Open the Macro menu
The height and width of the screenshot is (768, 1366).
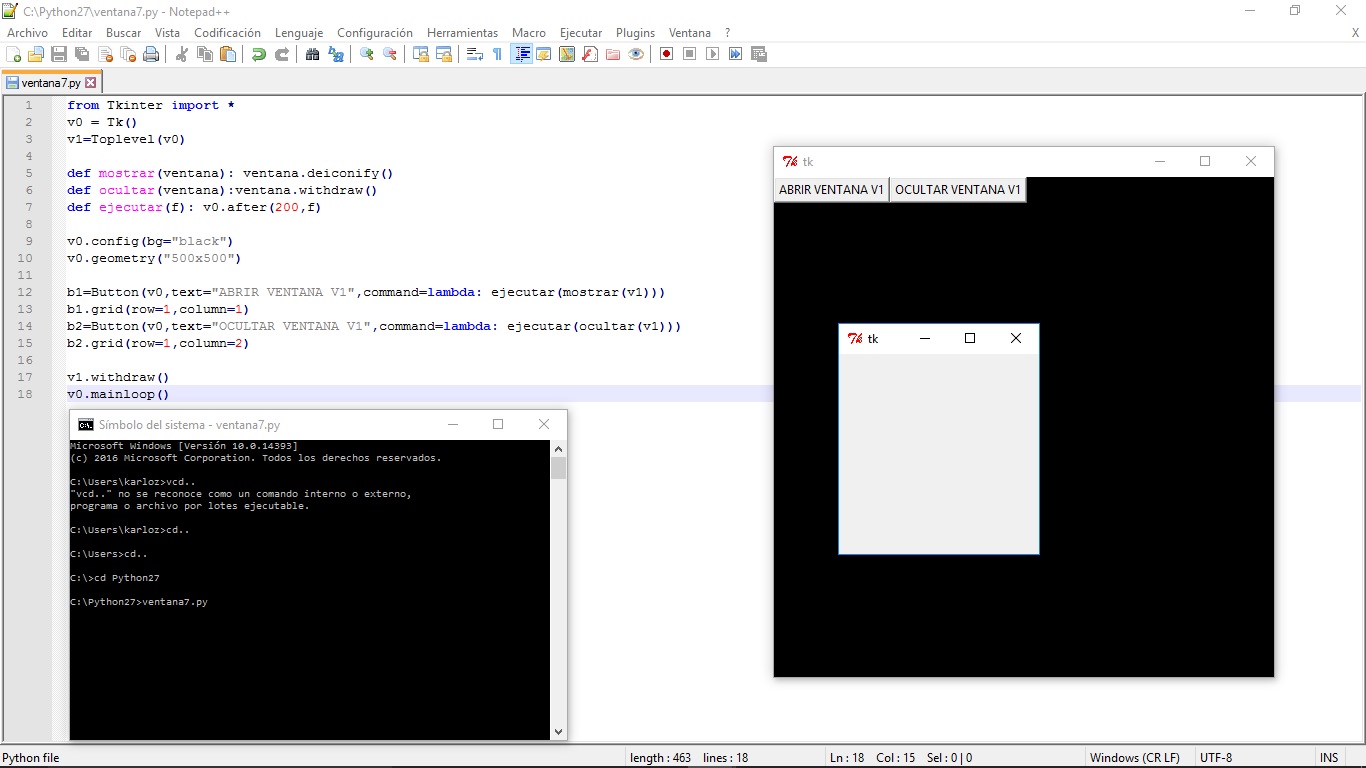coord(529,32)
